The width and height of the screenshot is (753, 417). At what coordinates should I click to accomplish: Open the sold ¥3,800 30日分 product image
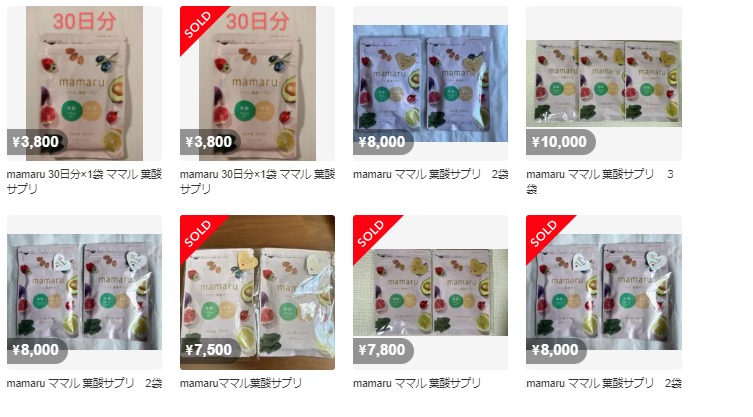257,83
